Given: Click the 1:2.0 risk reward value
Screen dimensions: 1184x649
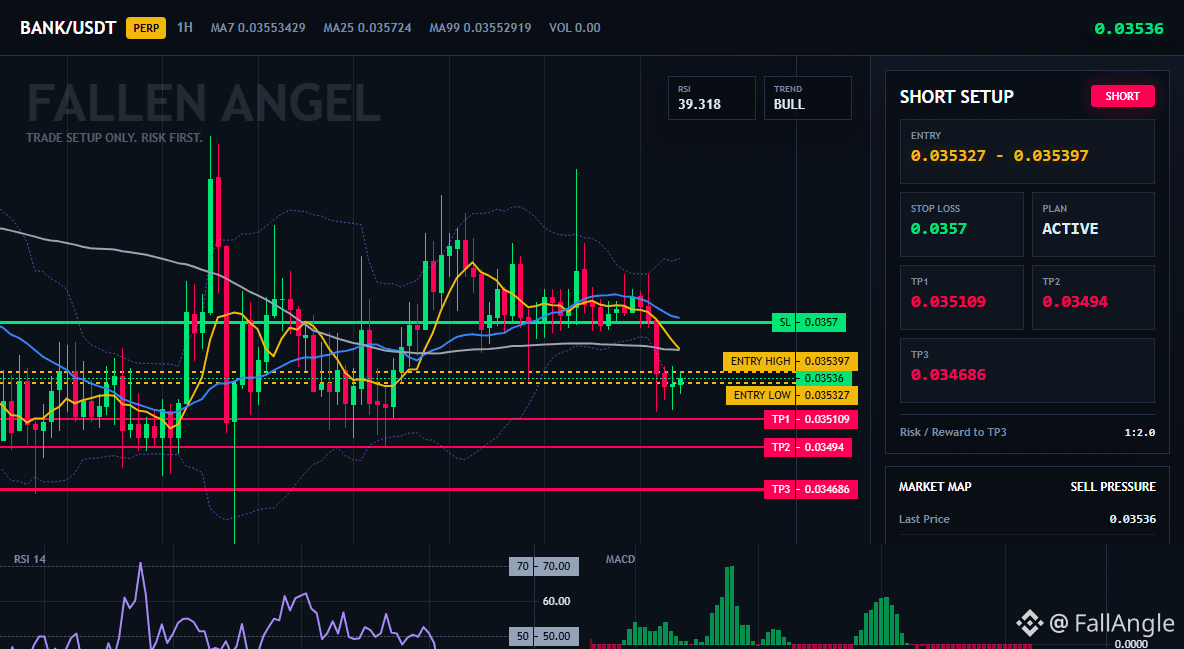Looking at the screenshot, I should tap(1139, 433).
